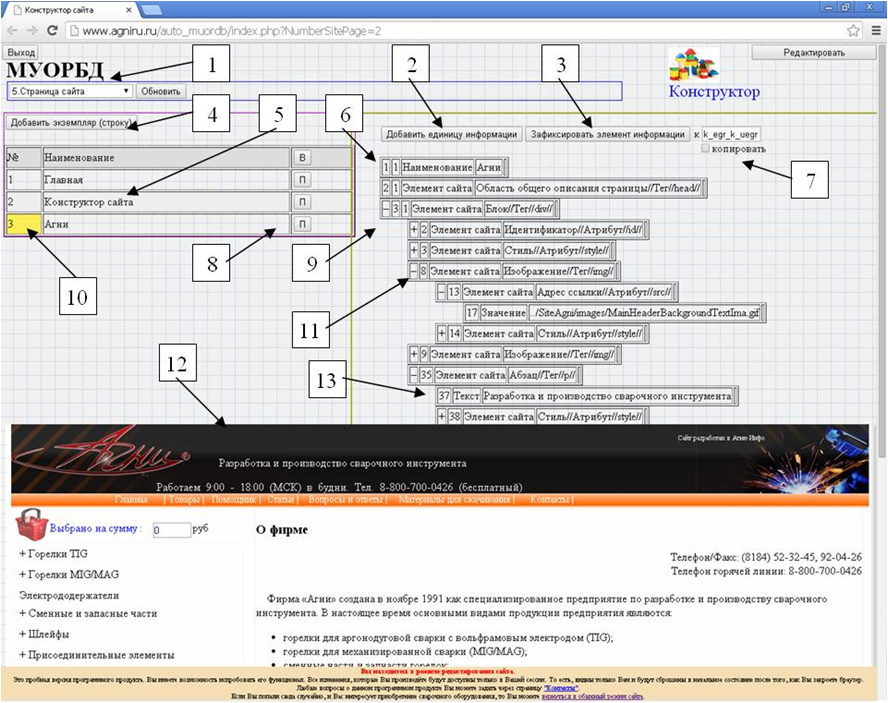Expand row 38 'Стиль//Атрибут//style//'
This screenshot has height=703, width=888.
pyautogui.click(x=441, y=417)
